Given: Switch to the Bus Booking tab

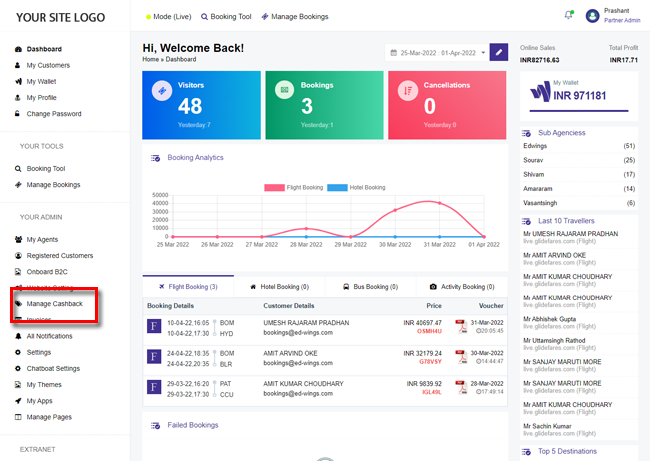Looking at the screenshot, I should (x=370, y=287).
